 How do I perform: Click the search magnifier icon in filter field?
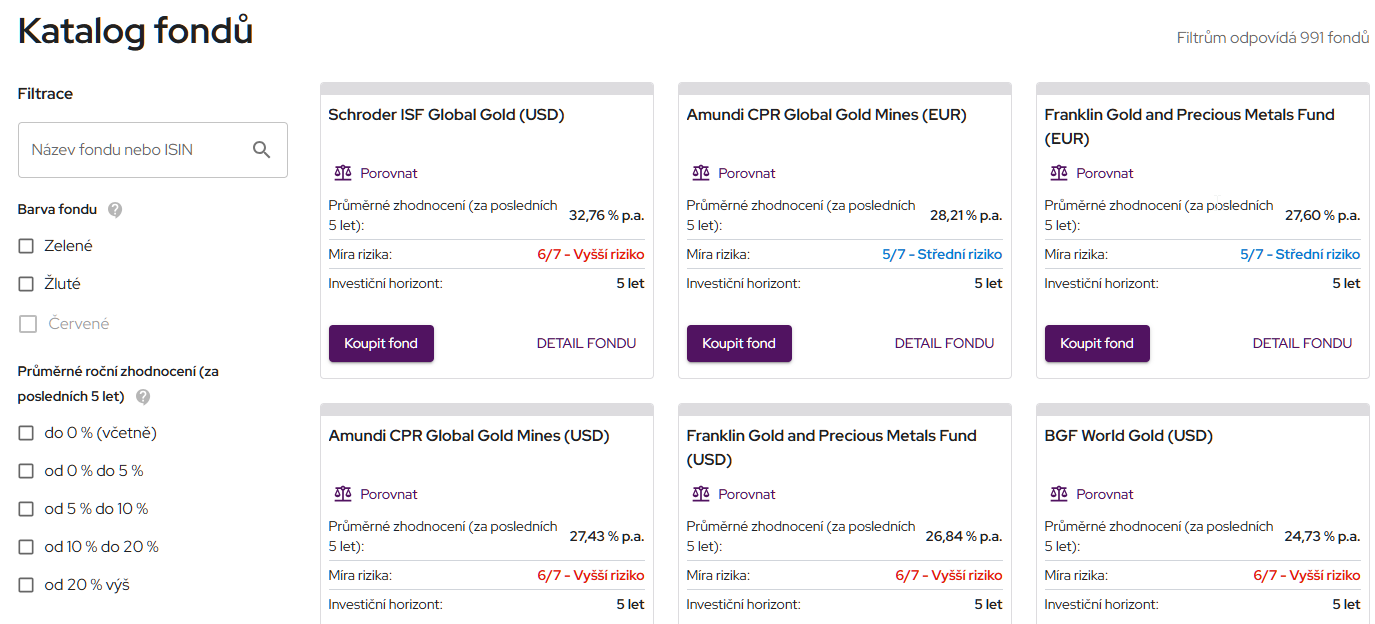pos(262,150)
